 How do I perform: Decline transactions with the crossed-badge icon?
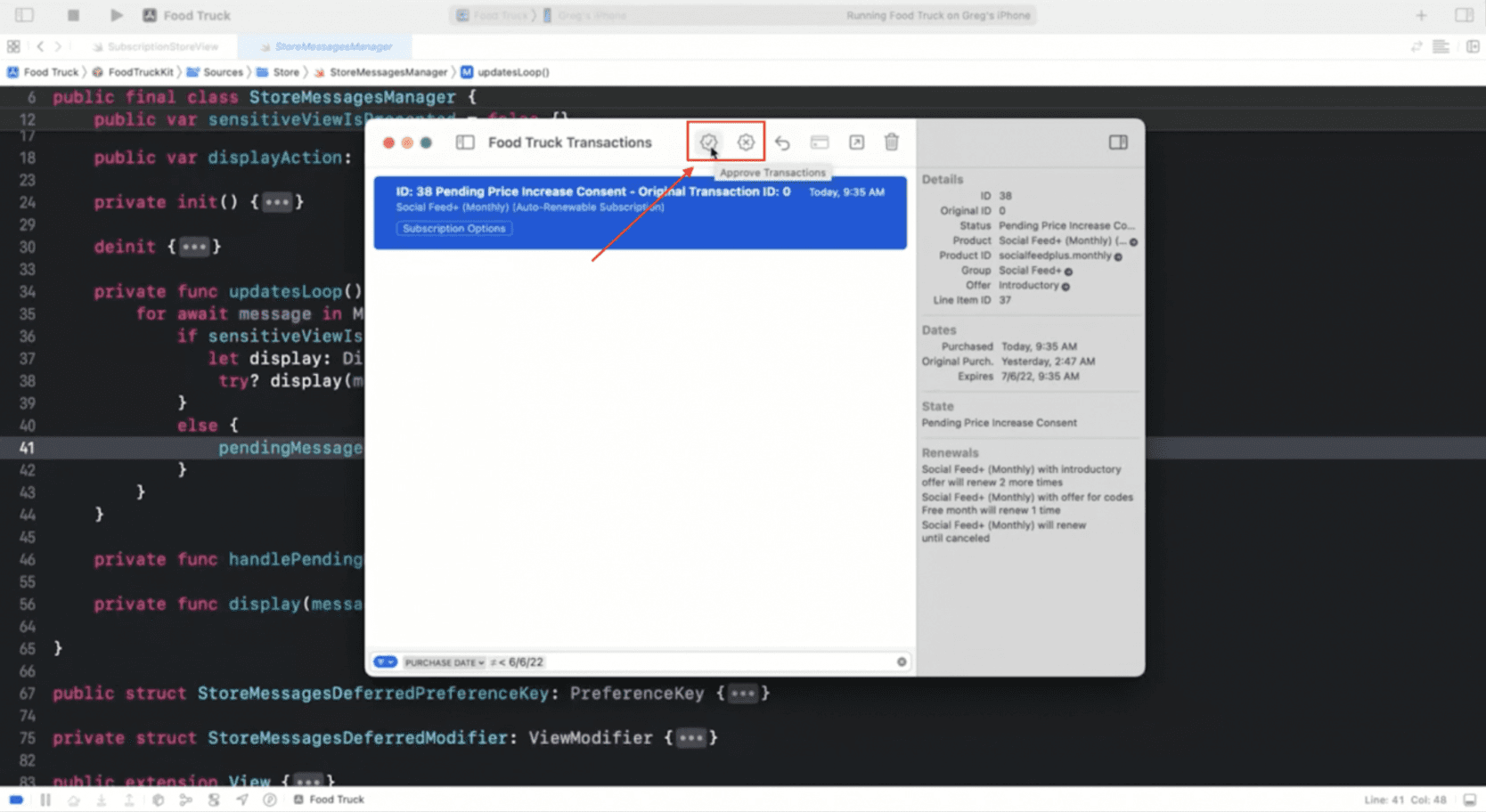click(x=745, y=142)
